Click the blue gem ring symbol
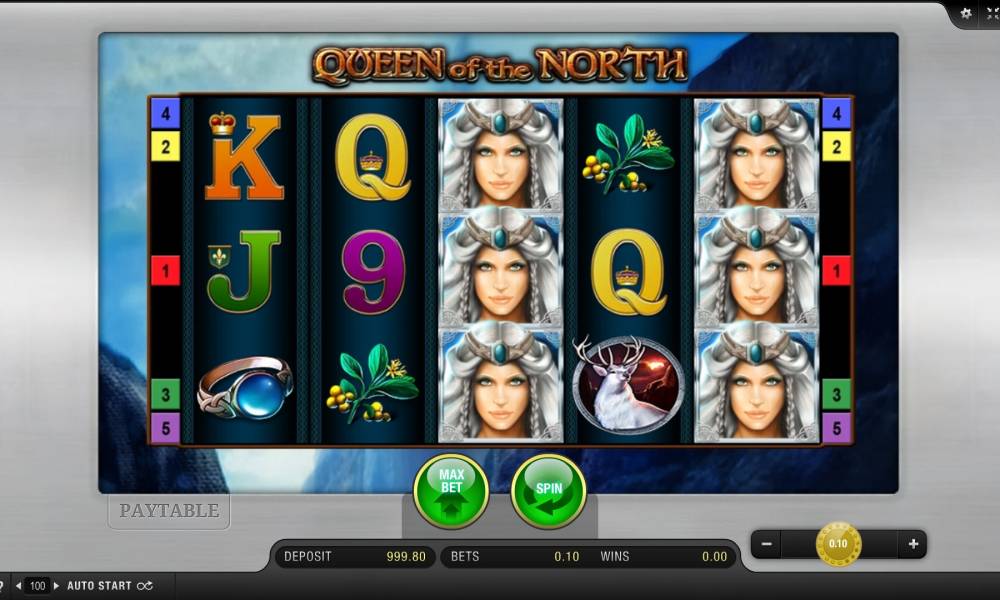 tap(246, 386)
